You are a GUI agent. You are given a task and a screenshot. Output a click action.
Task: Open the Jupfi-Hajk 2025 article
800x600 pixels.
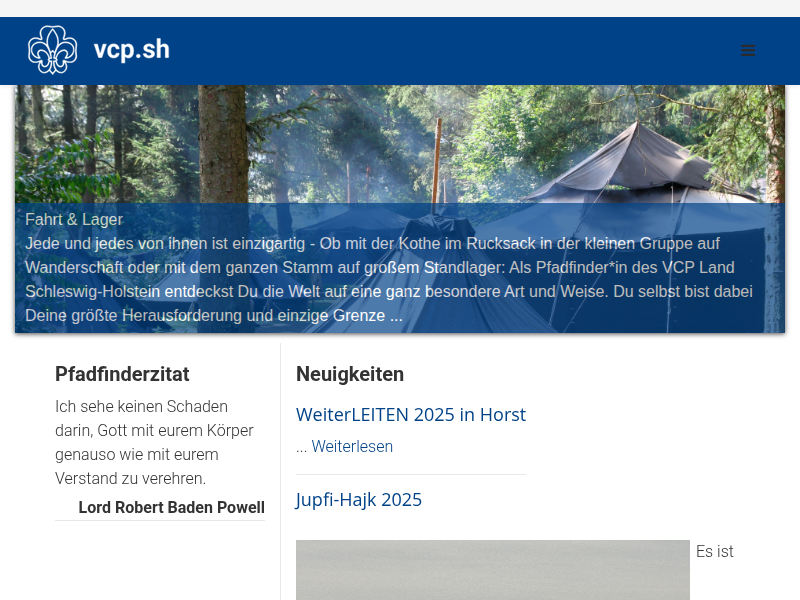pyautogui.click(x=359, y=499)
